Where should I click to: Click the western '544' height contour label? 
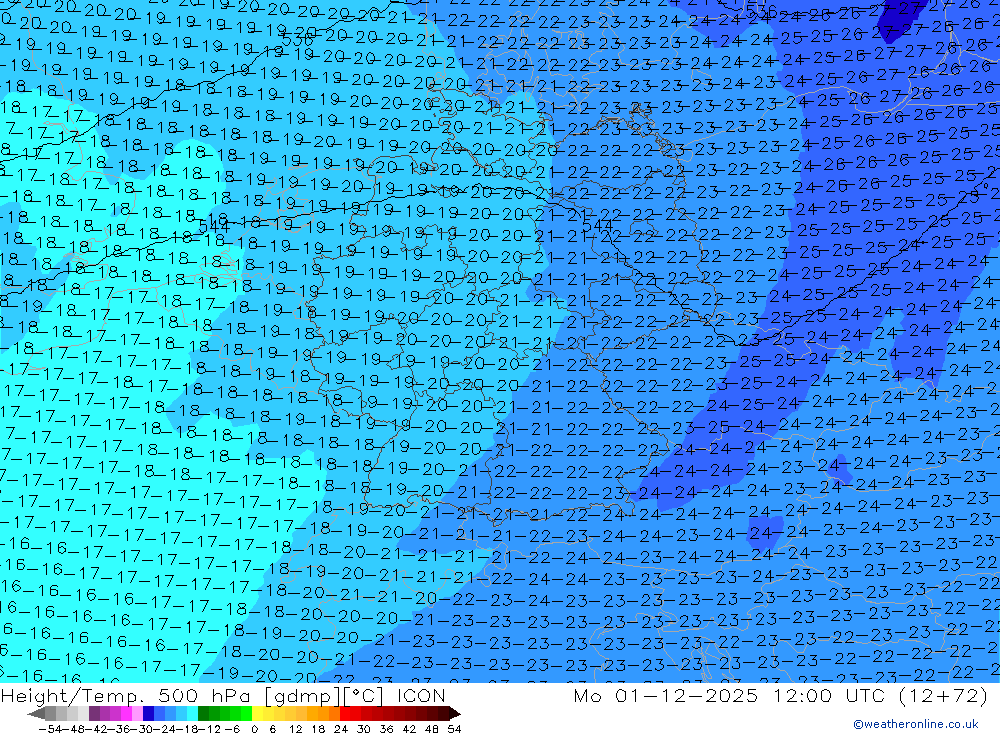pos(214,226)
